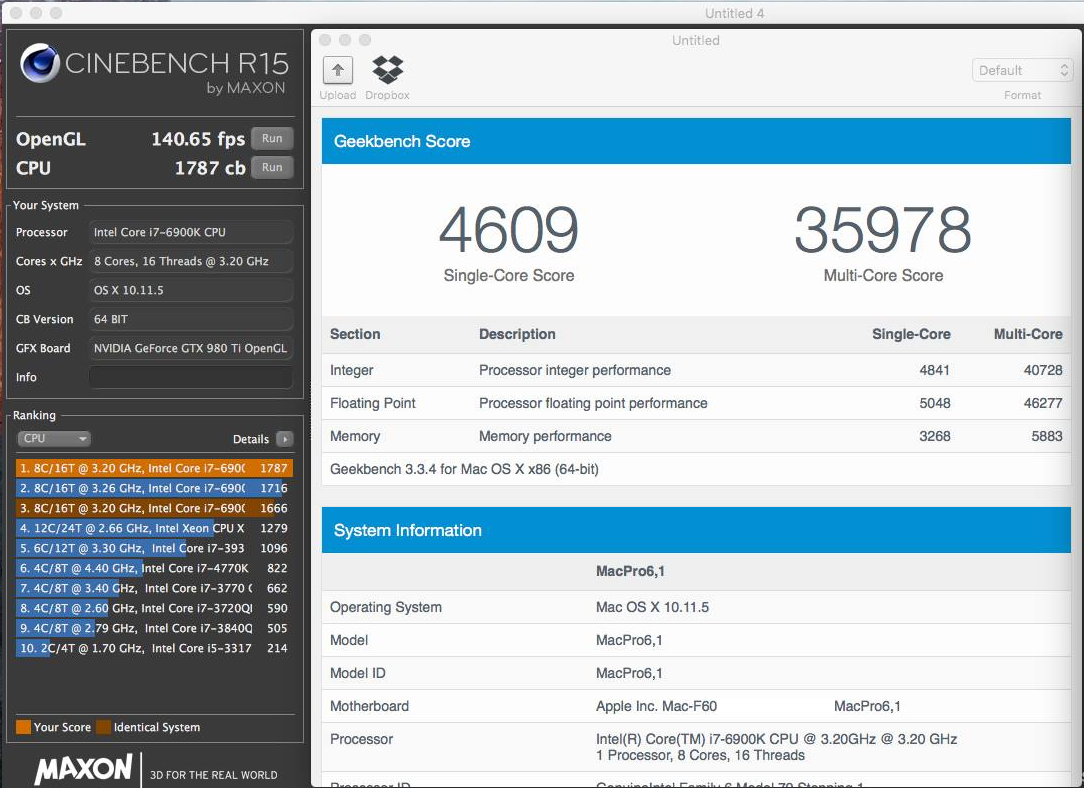Select ranking row 1 scoring 1787

coord(154,468)
